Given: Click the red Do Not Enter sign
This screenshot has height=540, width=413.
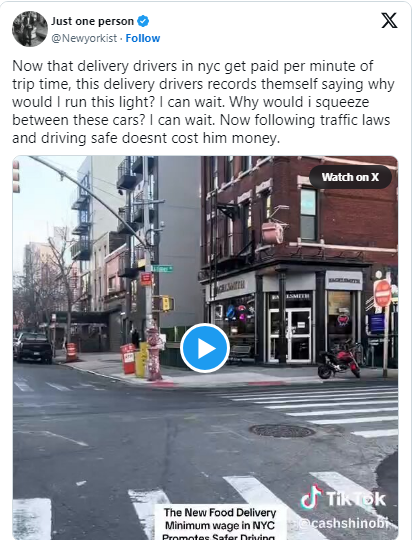Looking at the screenshot, I should [x=382, y=293].
